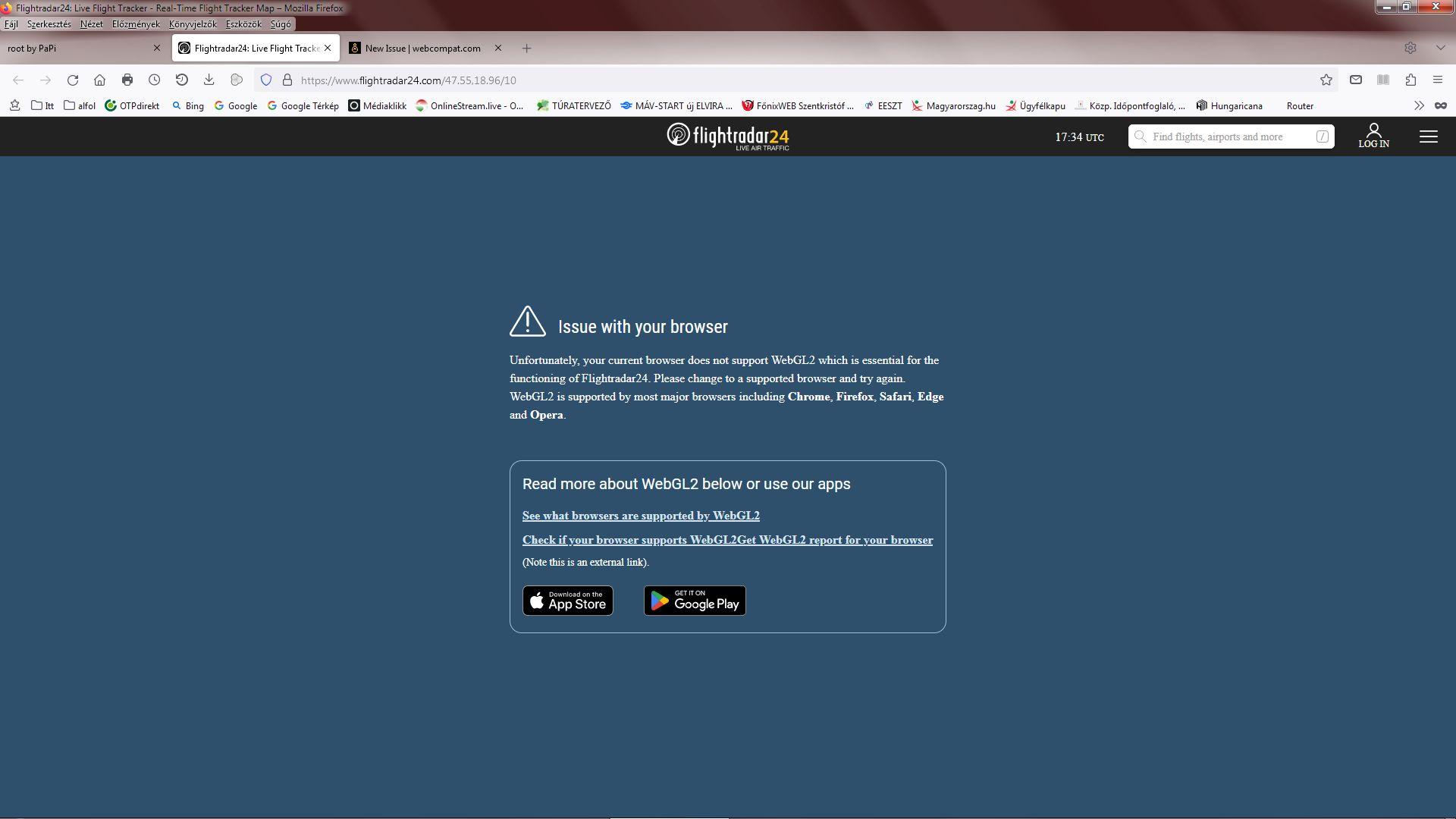Click the flightradar24 logo
This screenshot has width=1456, height=819.
point(728,136)
